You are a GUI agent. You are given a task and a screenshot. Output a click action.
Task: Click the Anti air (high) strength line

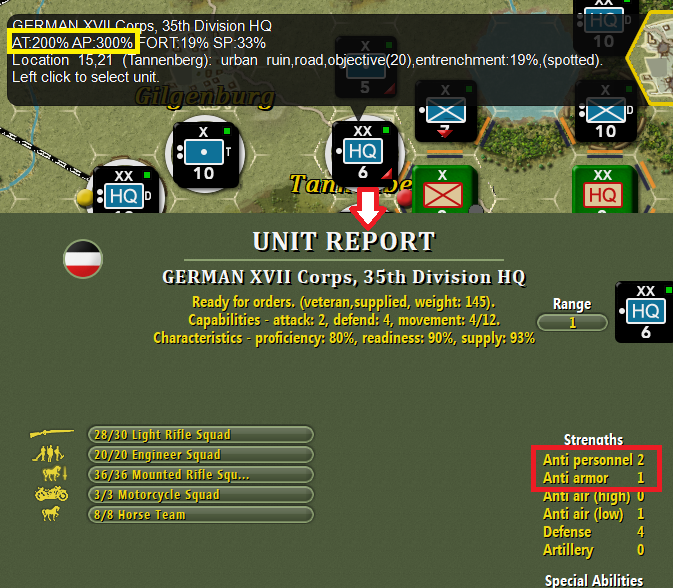(594, 496)
